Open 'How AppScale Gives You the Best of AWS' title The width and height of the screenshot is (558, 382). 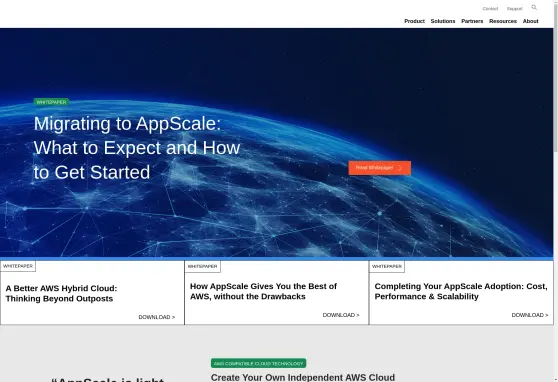pos(263,291)
